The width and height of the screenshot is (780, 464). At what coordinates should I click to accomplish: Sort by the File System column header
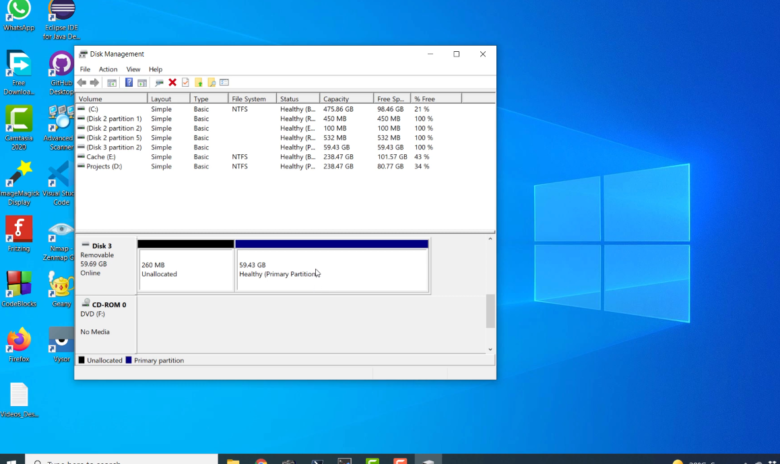pos(252,98)
